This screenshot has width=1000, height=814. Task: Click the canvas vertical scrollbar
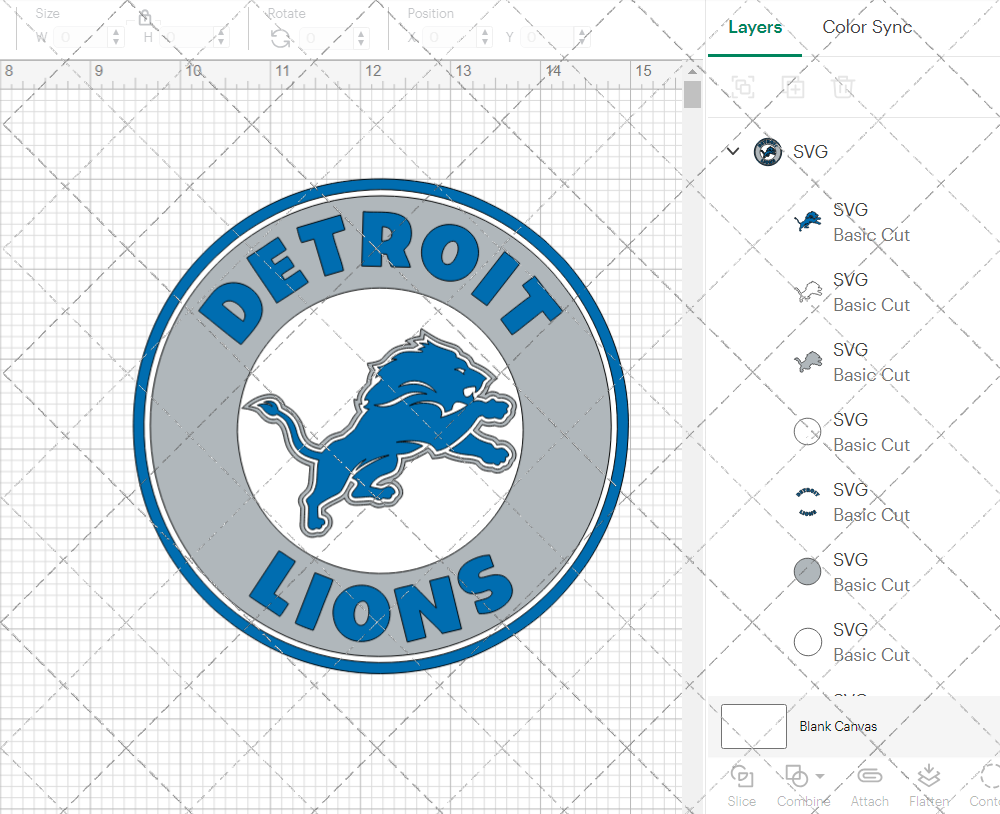pyautogui.click(x=691, y=95)
